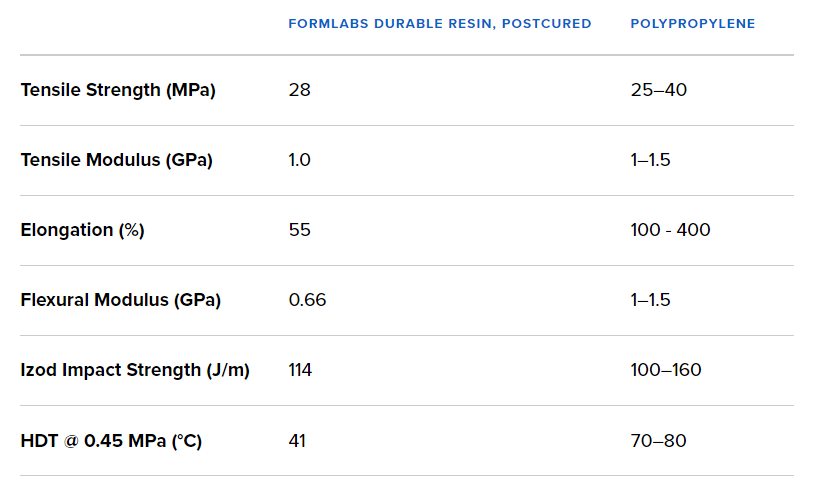Click the Durable Resin tensile strength value 28
This screenshot has height=494, width=818.
299,90
